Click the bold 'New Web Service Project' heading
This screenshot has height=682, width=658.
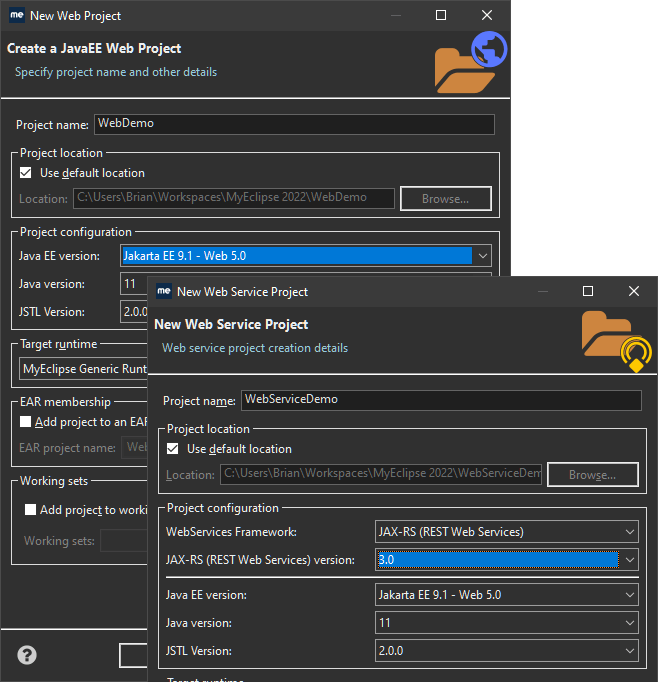[x=231, y=324]
